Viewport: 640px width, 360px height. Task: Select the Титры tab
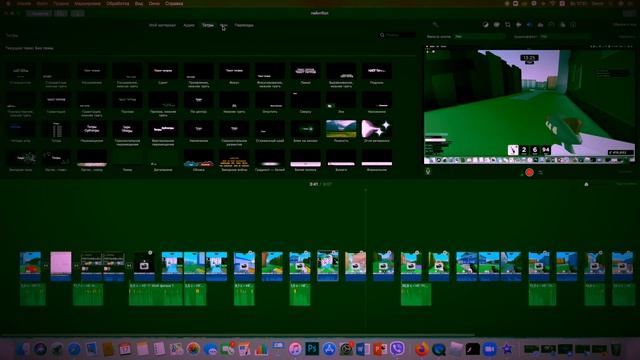208,25
